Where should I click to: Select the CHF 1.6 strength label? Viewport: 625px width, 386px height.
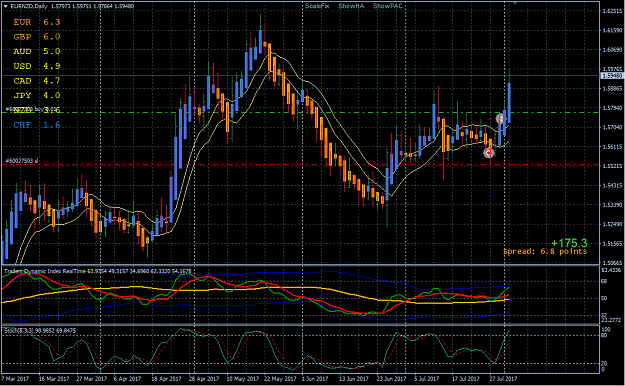pyautogui.click(x=37, y=125)
